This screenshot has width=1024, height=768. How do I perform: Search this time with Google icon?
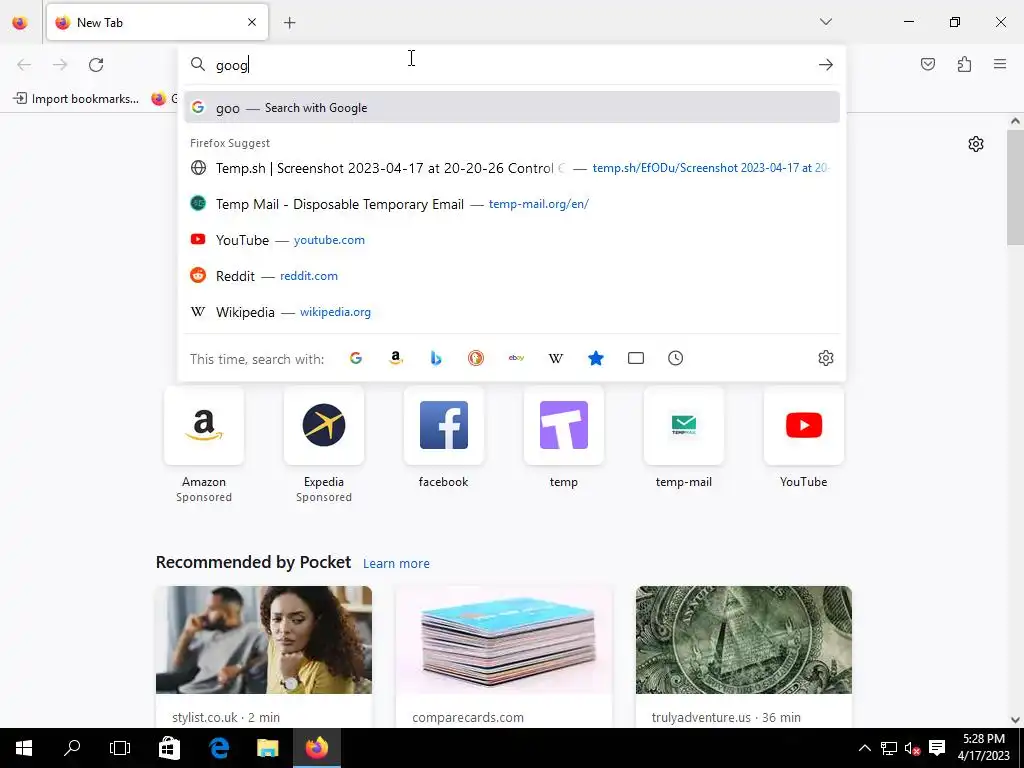[356, 358]
